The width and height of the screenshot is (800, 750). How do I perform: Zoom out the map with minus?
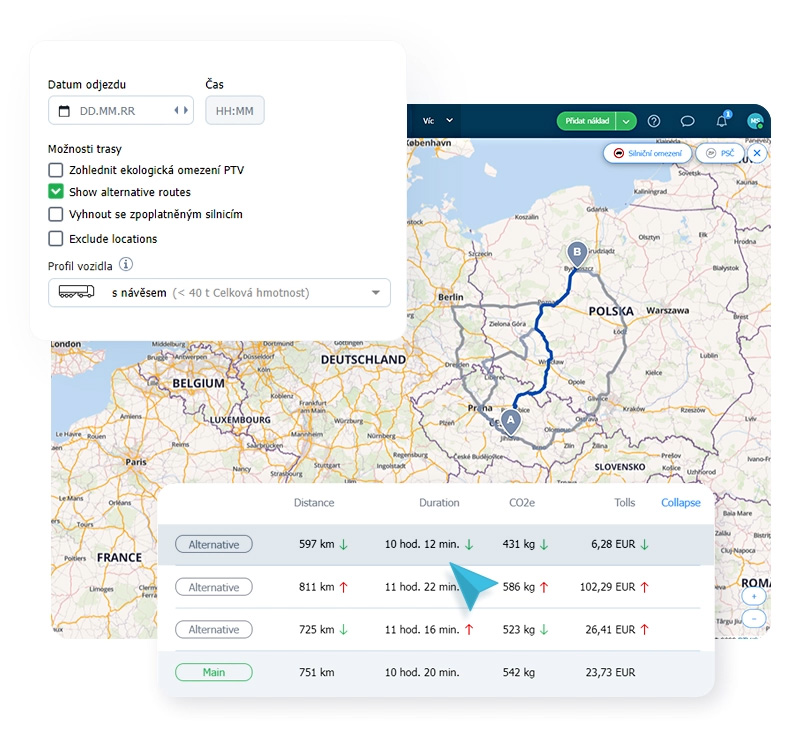pyautogui.click(x=754, y=618)
